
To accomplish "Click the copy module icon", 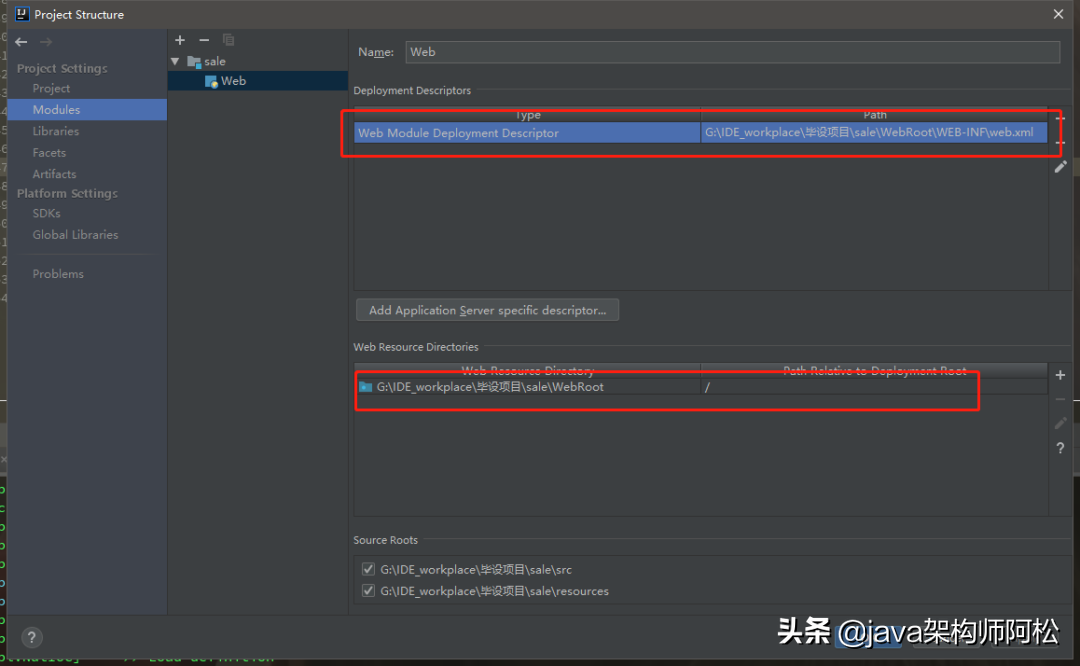I will [229, 40].
